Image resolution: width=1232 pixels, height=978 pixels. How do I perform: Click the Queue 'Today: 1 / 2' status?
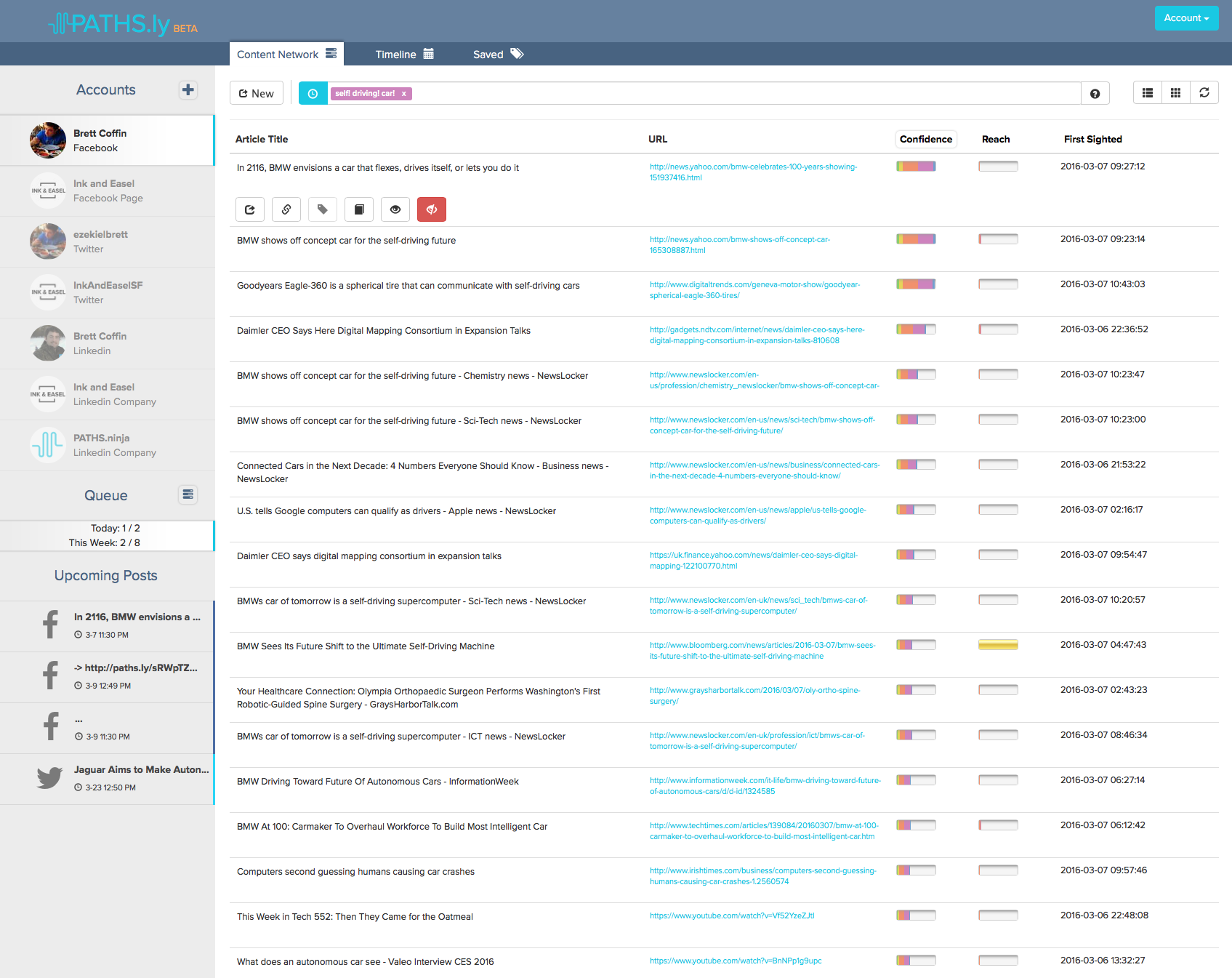pyautogui.click(x=115, y=528)
